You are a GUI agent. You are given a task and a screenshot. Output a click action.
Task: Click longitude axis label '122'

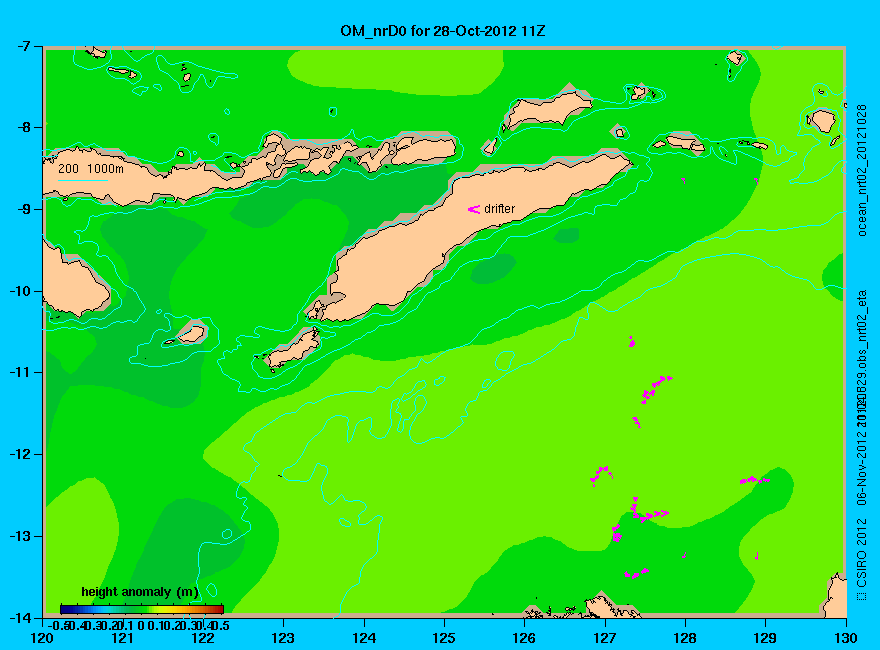pyautogui.click(x=203, y=638)
